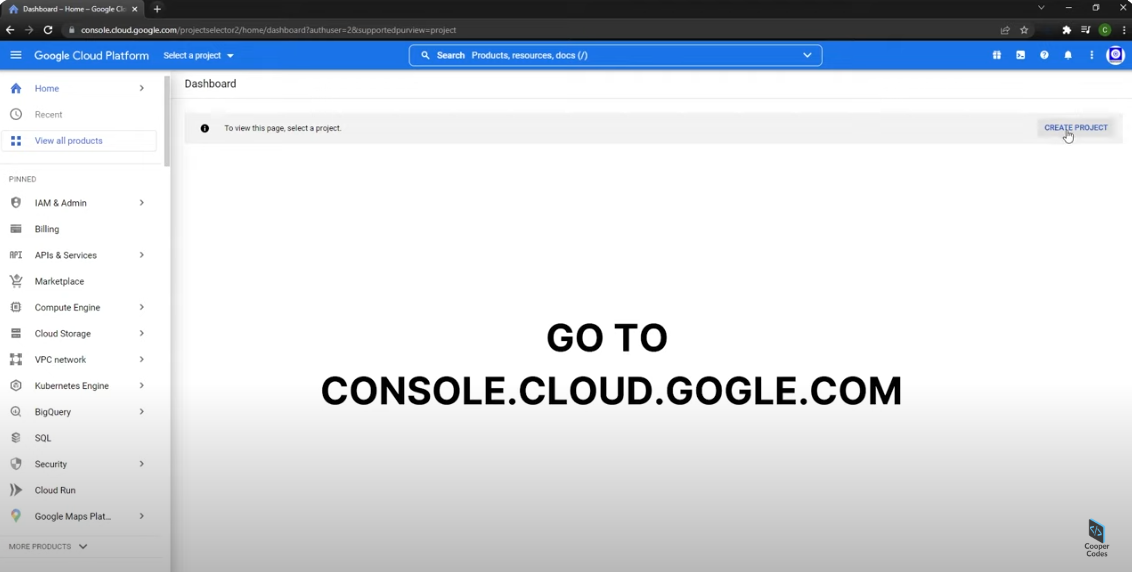Viewport: 1132px width, 572px height.
Task: Click the Marketplace cart icon
Action: [16, 281]
